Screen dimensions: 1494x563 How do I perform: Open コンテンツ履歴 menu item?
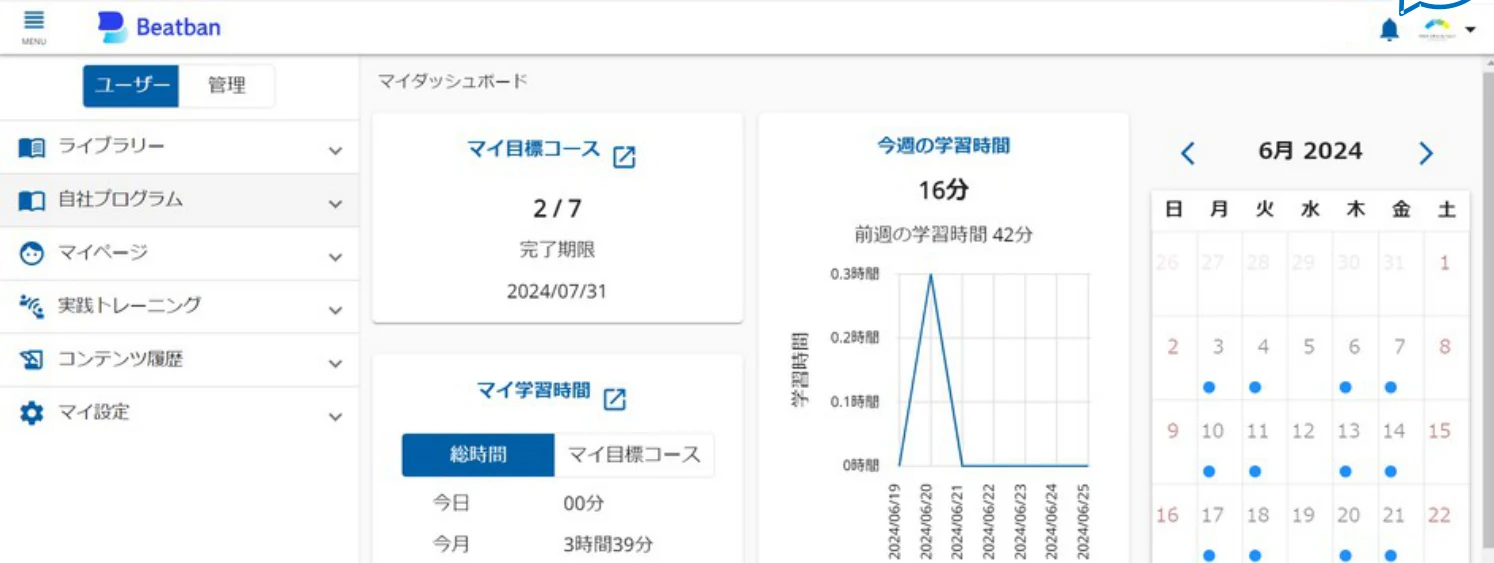click(179, 359)
